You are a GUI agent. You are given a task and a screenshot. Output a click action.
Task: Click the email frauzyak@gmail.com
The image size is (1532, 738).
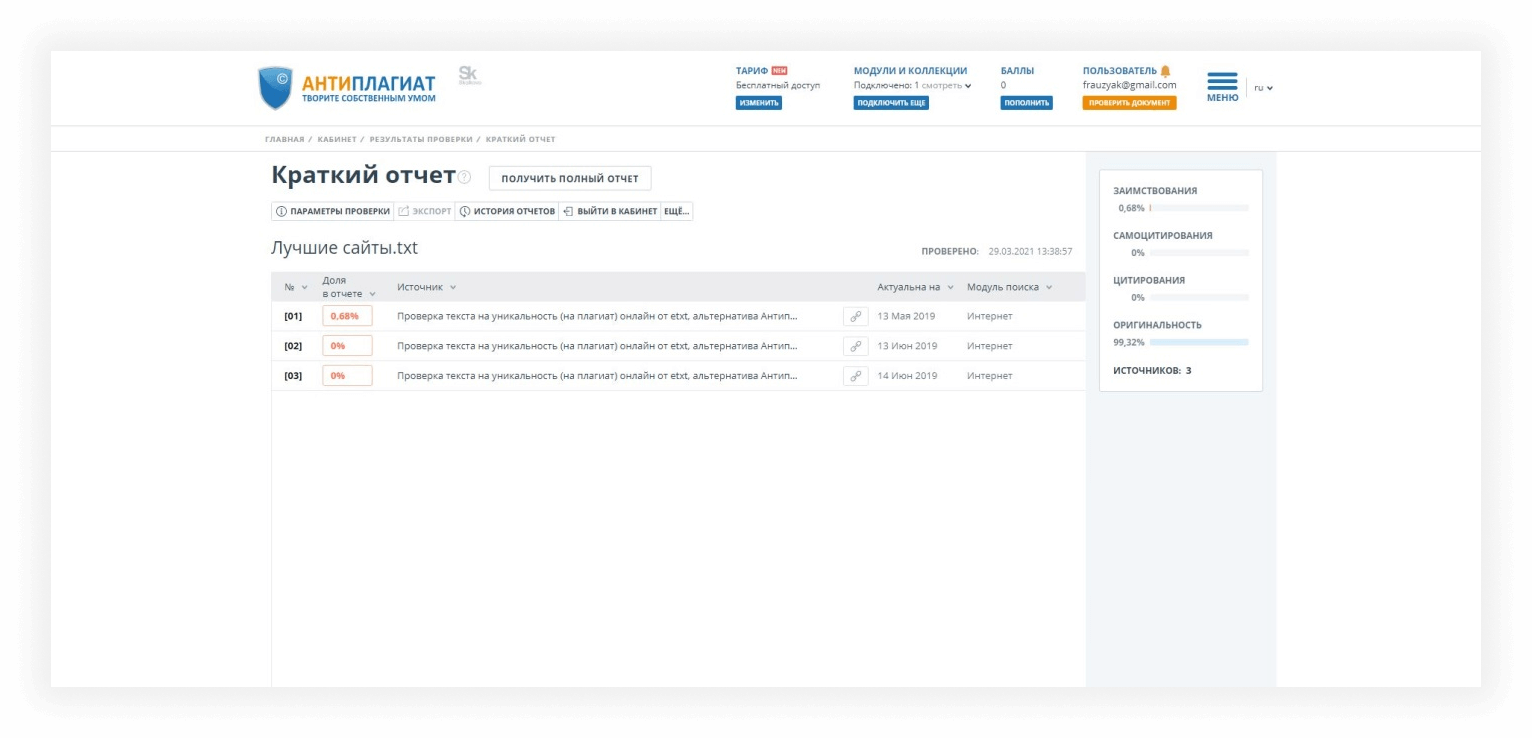point(1129,86)
